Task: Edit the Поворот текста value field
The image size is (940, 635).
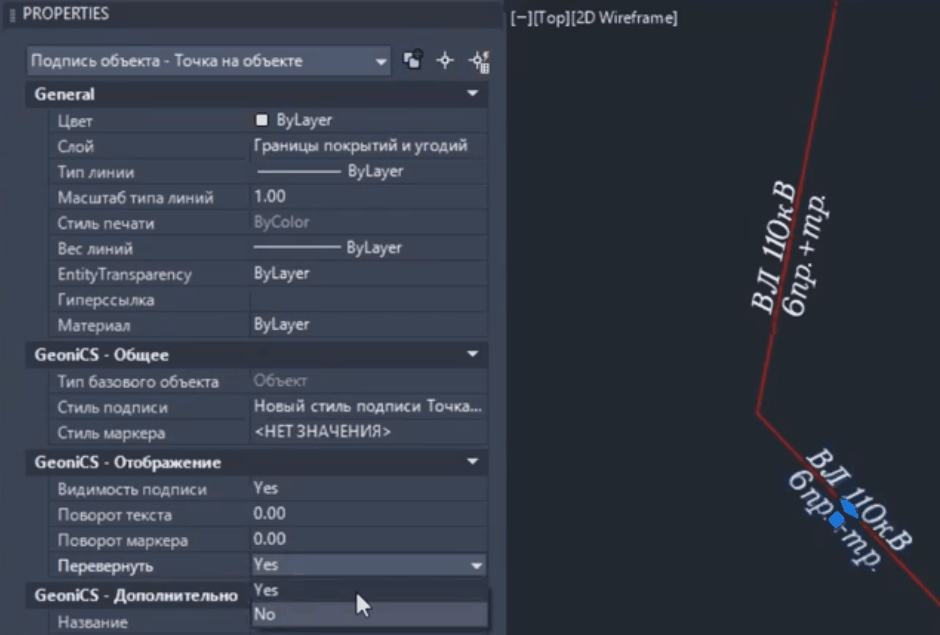Action: (x=368, y=514)
